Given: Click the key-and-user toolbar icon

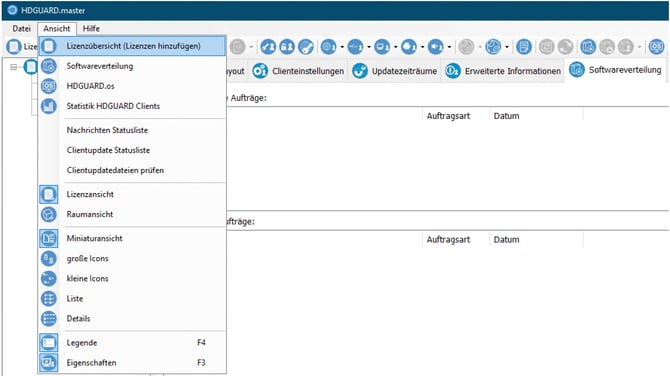Looking at the screenshot, I should tap(268, 47).
